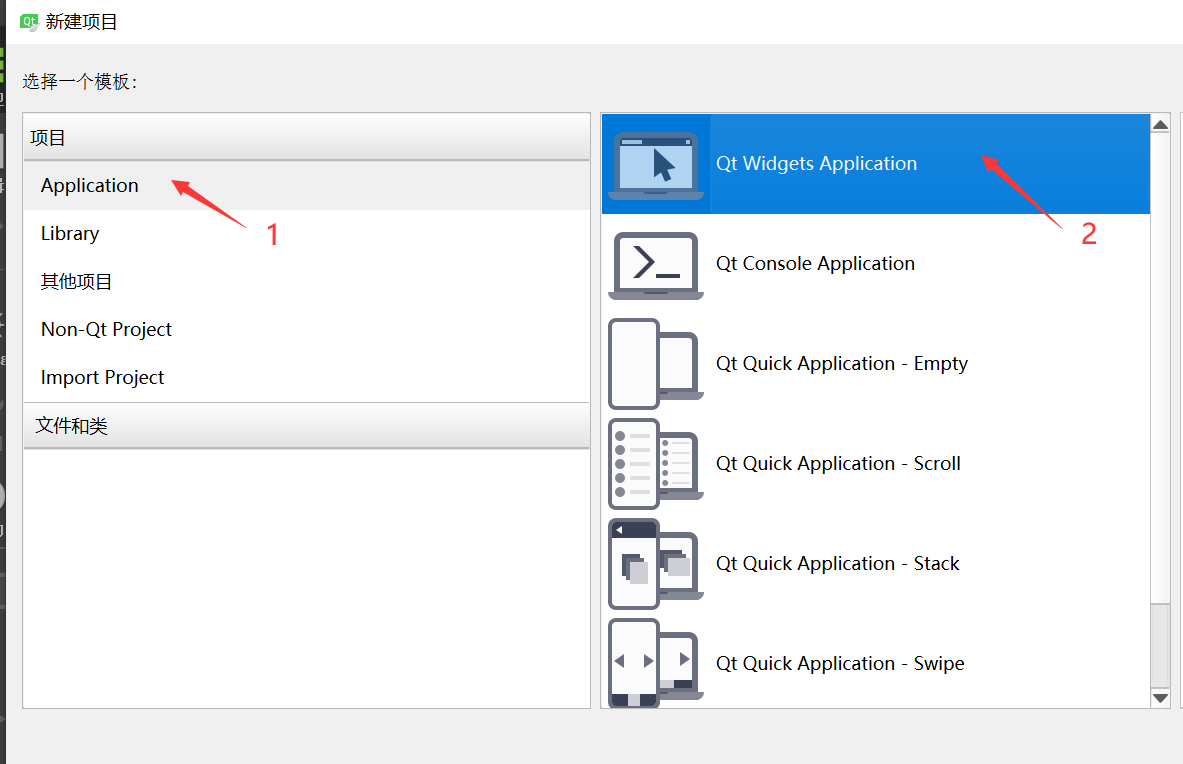
Task: Choose Non-Qt Project category
Action: pos(306,330)
